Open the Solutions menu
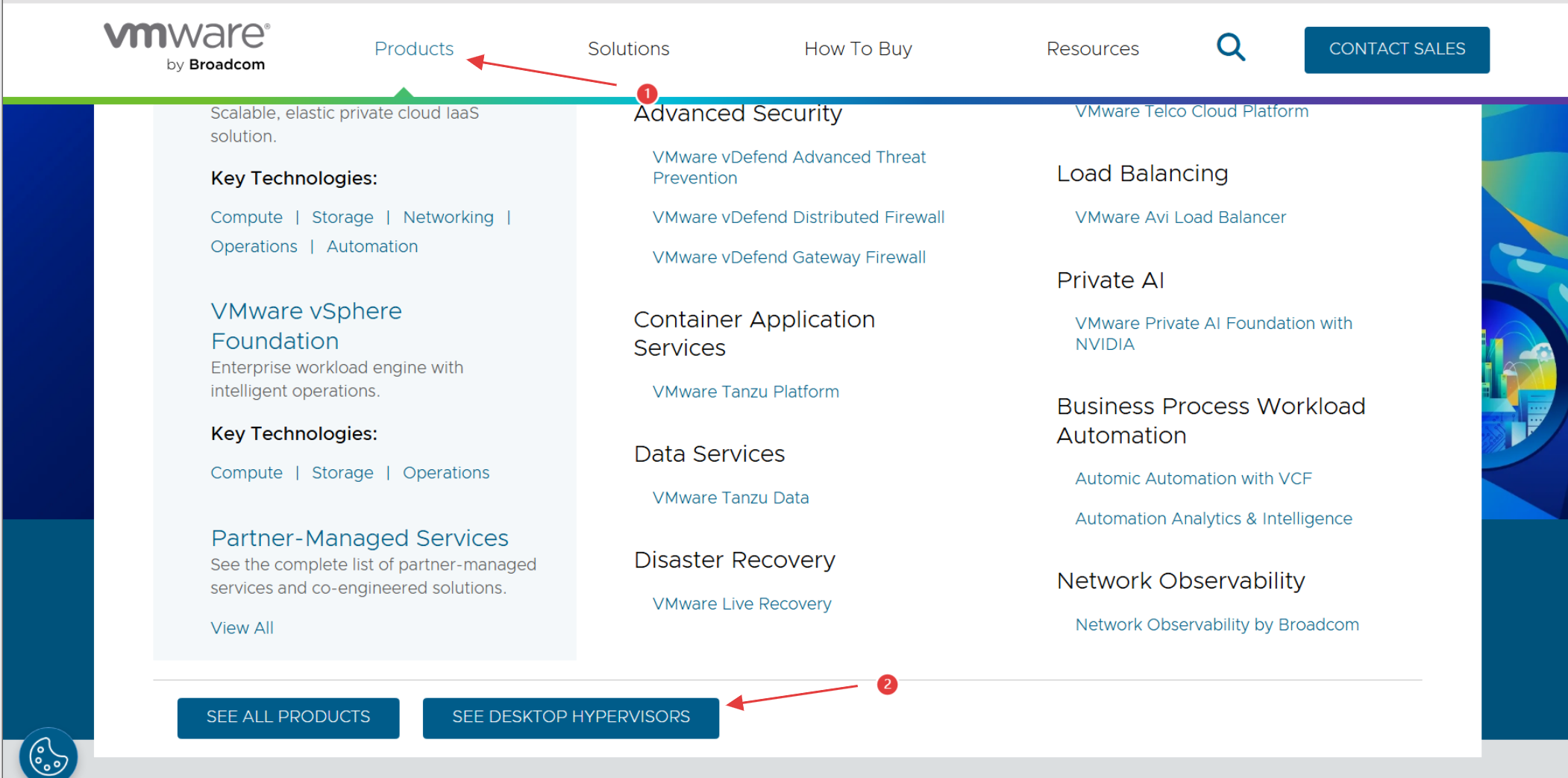The height and width of the screenshot is (778, 1568). 628,48
